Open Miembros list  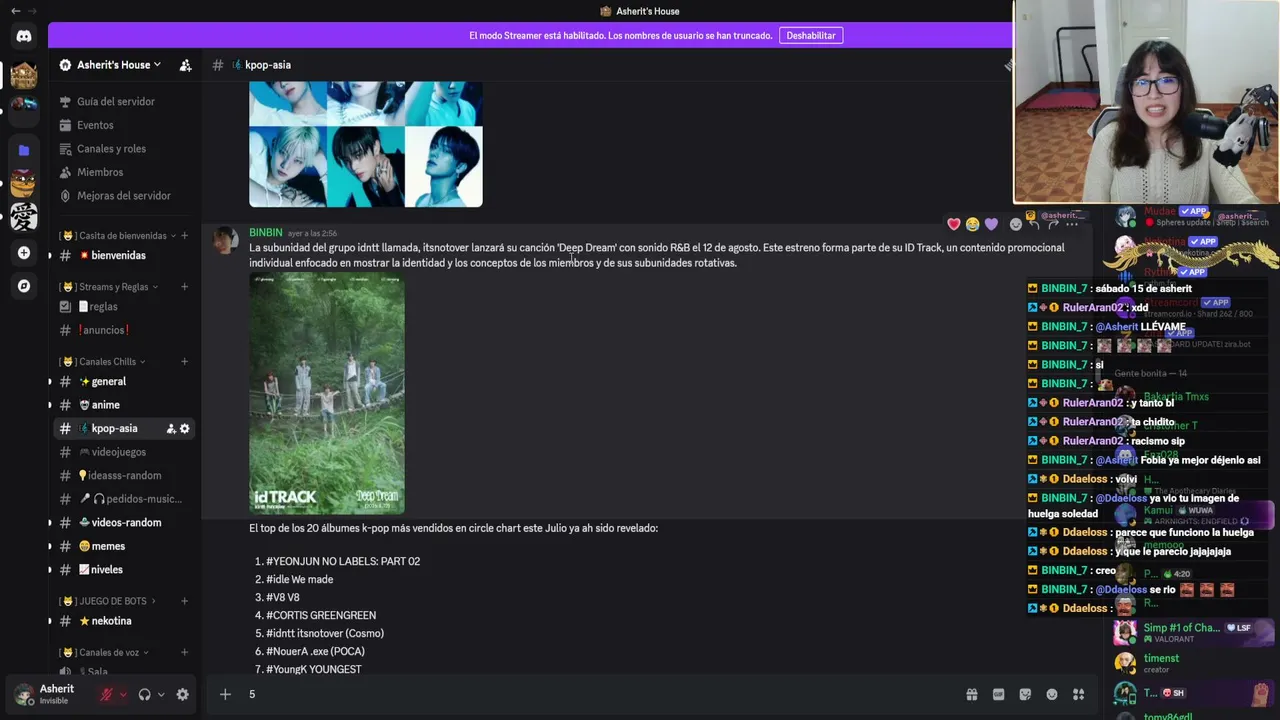[125, 172]
